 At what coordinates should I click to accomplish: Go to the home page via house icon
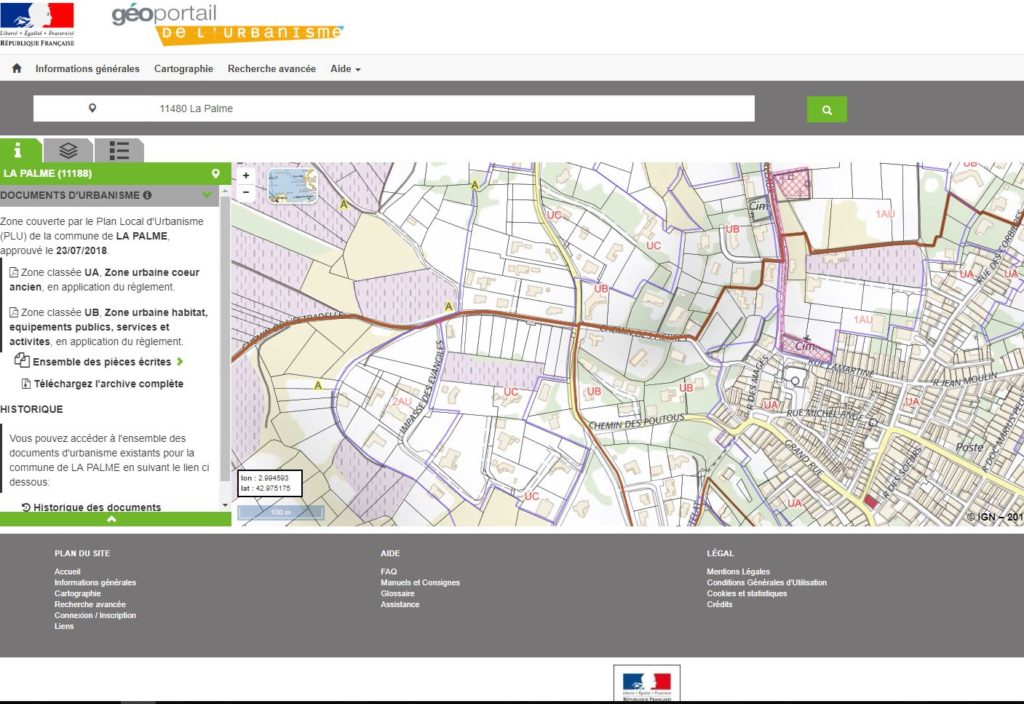(x=17, y=68)
